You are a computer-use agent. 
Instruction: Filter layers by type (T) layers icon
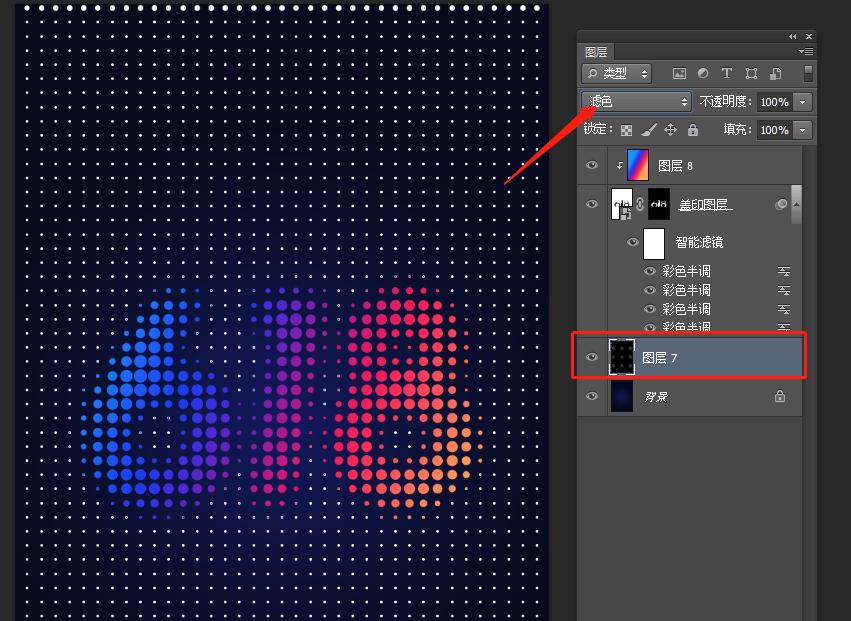click(727, 73)
